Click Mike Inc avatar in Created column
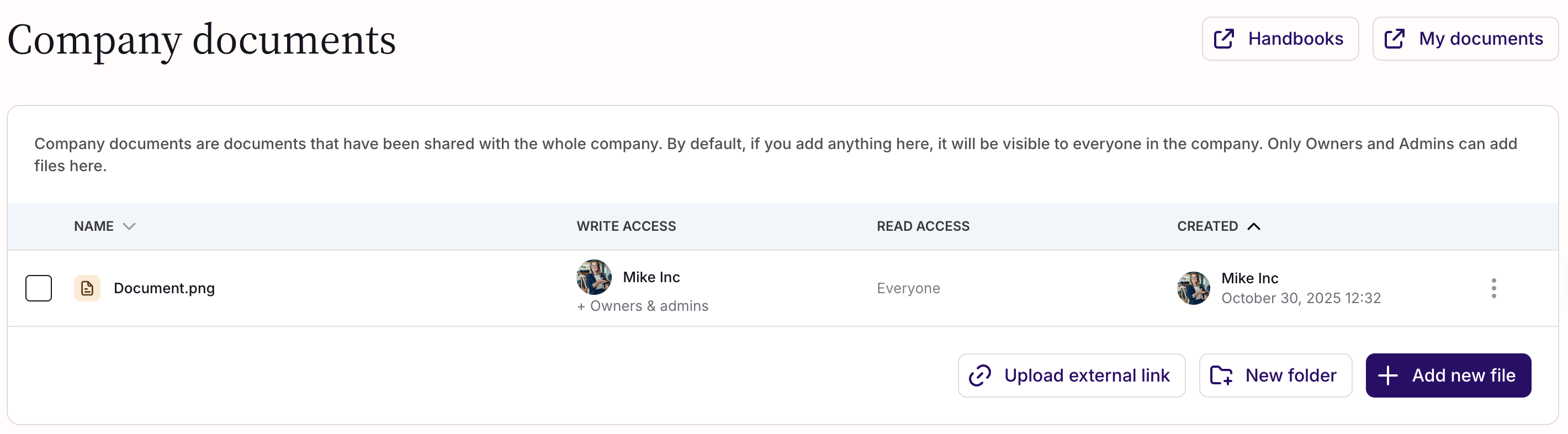 (1193, 288)
